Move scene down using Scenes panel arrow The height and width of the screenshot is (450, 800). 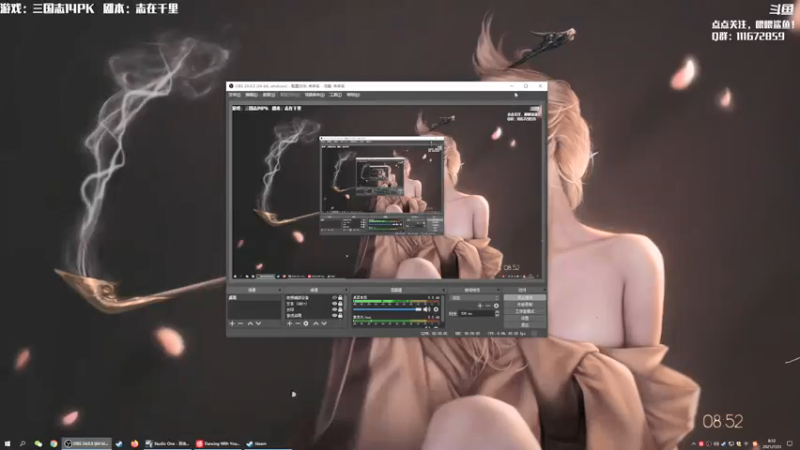pos(258,323)
